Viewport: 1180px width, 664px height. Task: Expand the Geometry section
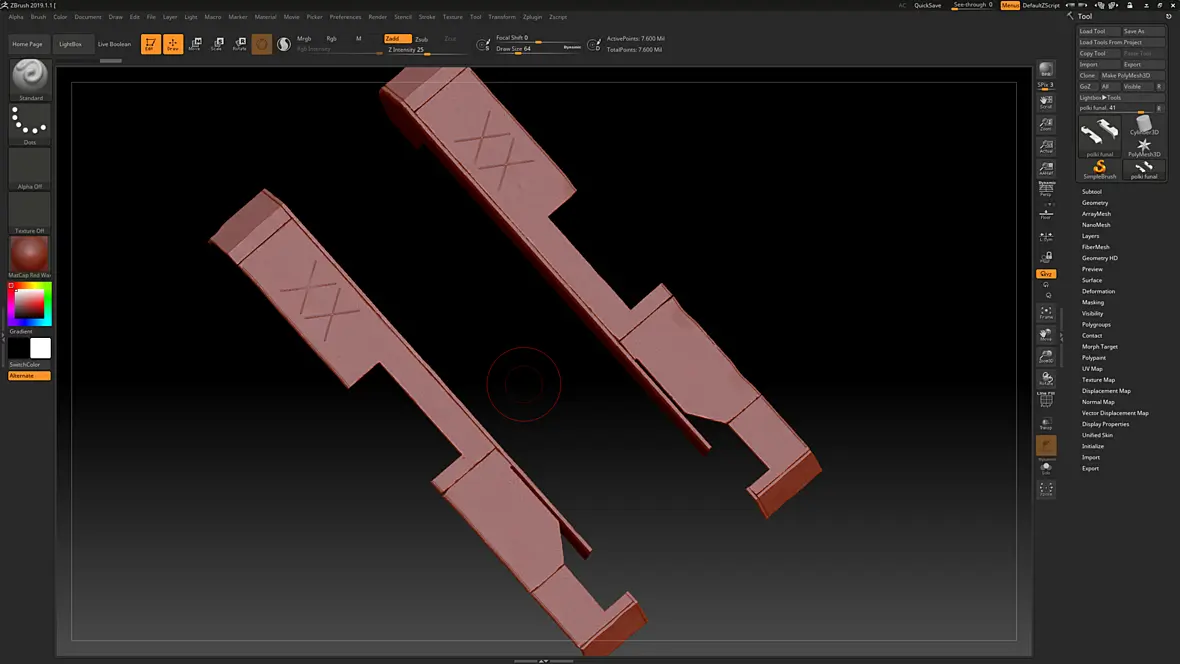[1094, 203]
